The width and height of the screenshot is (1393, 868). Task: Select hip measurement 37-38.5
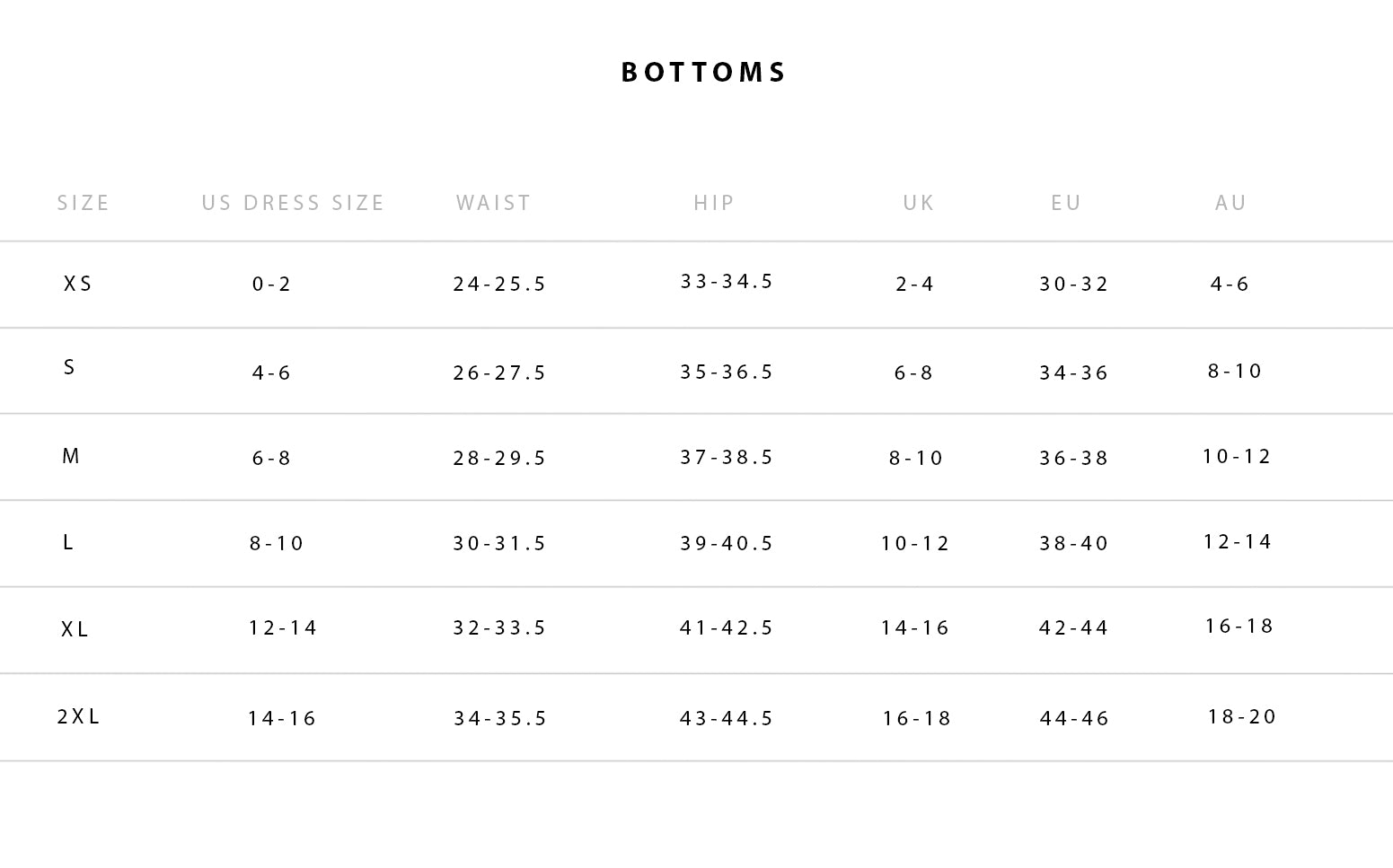727,458
